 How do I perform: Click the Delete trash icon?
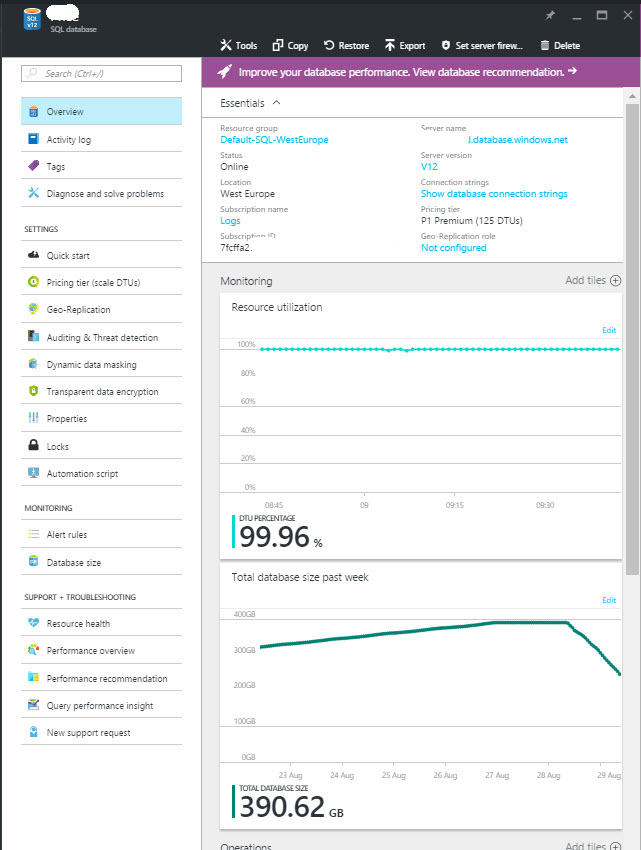pyautogui.click(x=545, y=46)
